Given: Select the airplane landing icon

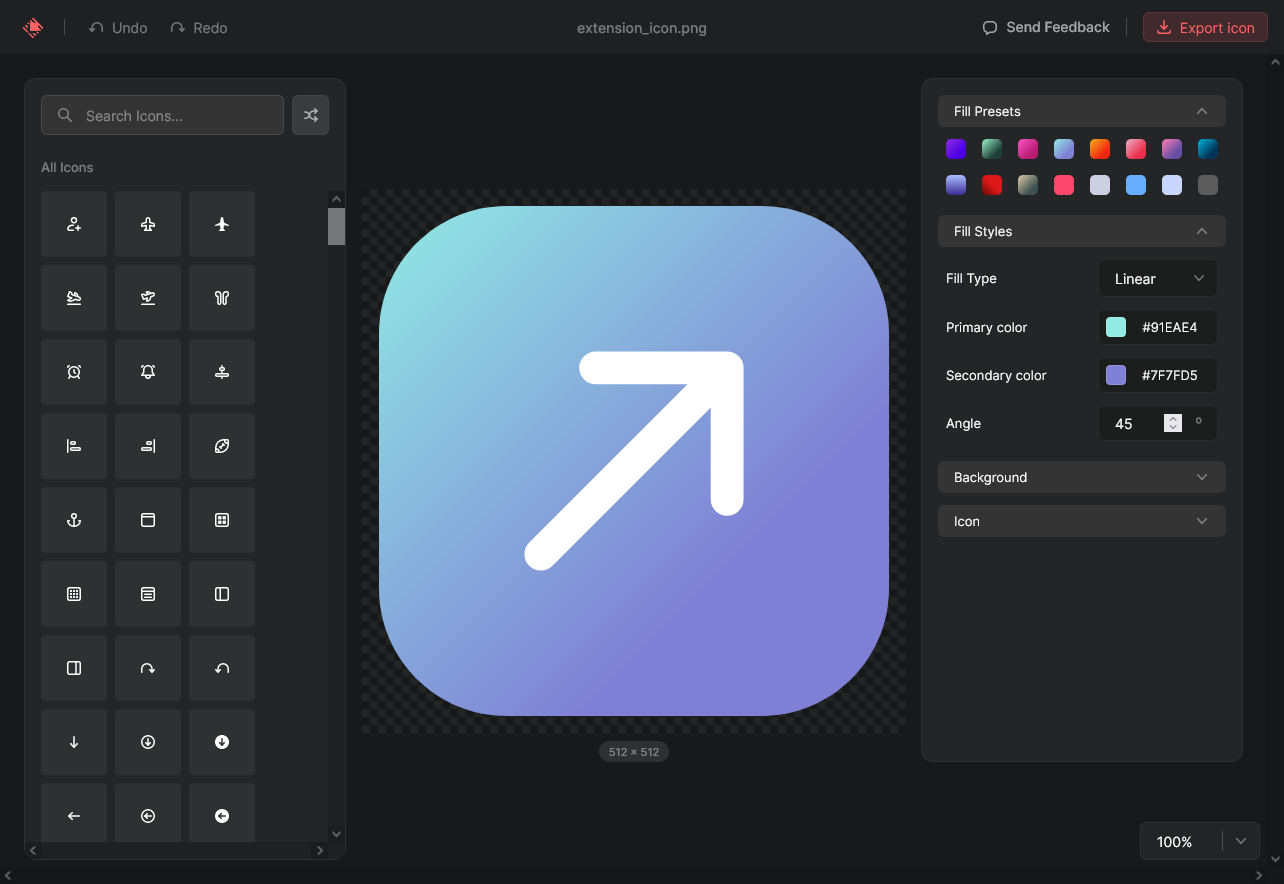Looking at the screenshot, I should [74, 298].
